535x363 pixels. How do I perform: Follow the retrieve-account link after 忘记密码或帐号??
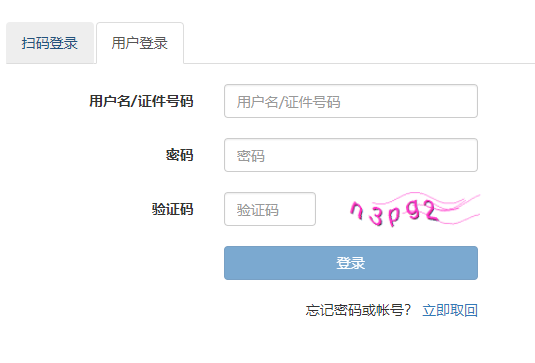pos(450,310)
